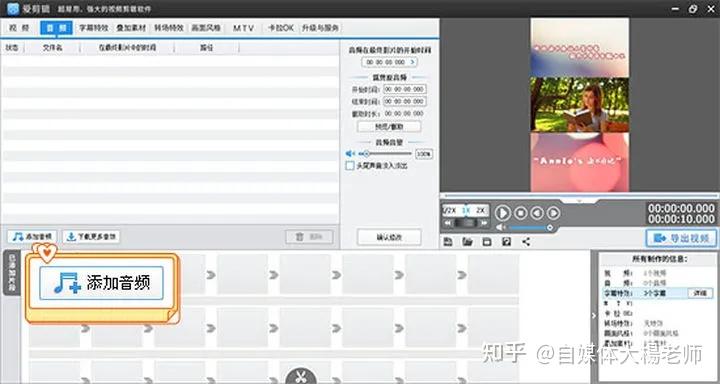Click the camera icon on 导出视频
The image size is (720, 384).
click(660, 238)
